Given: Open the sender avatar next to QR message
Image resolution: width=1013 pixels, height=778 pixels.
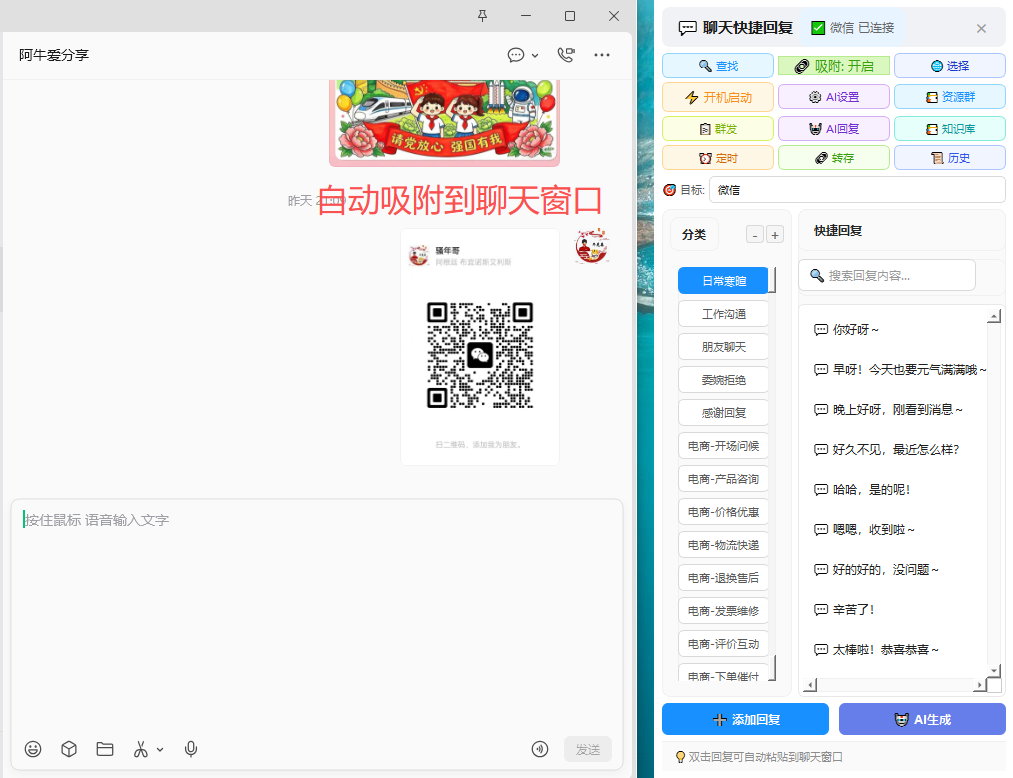Looking at the screenshot, I should pyautogui.click(x=592, y=246).
